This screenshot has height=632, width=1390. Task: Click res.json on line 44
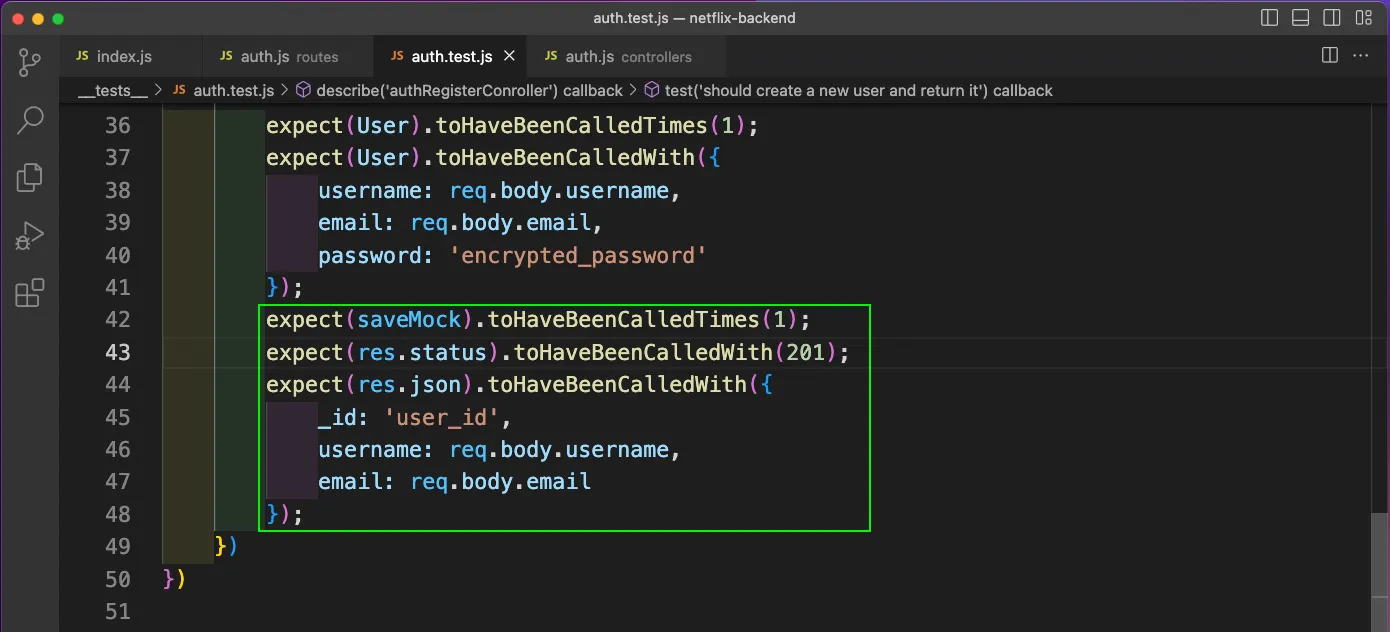(x=410, y=385)
